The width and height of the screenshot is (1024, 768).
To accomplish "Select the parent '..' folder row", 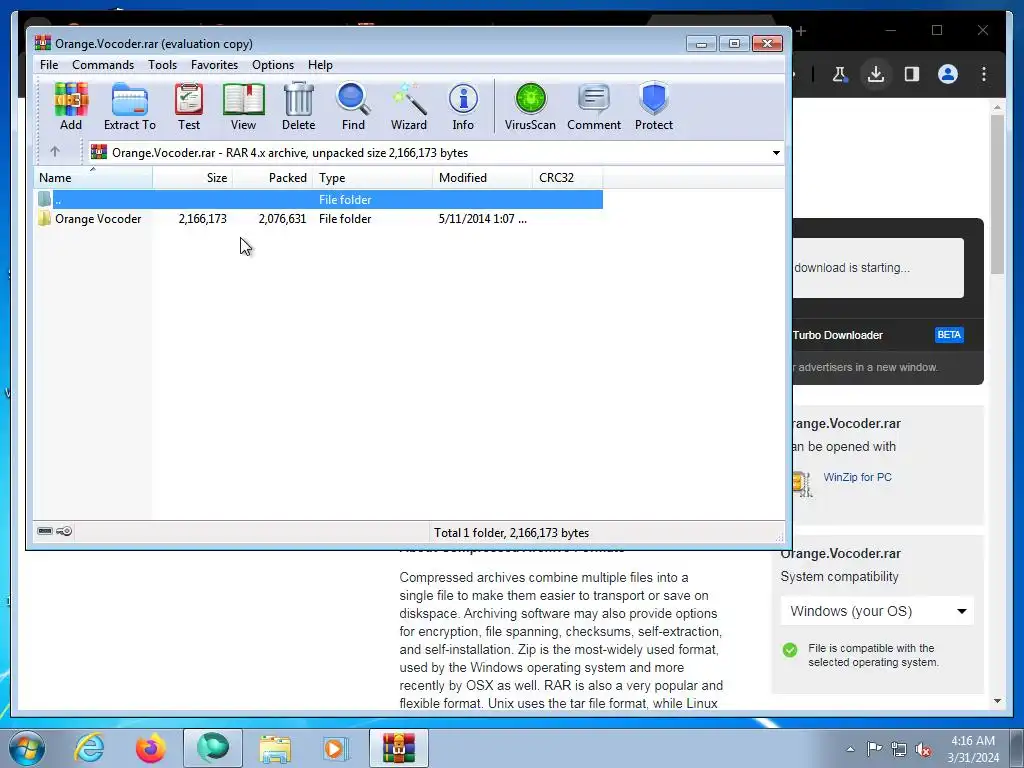I will pyautogui.click(x=319, y=200).
